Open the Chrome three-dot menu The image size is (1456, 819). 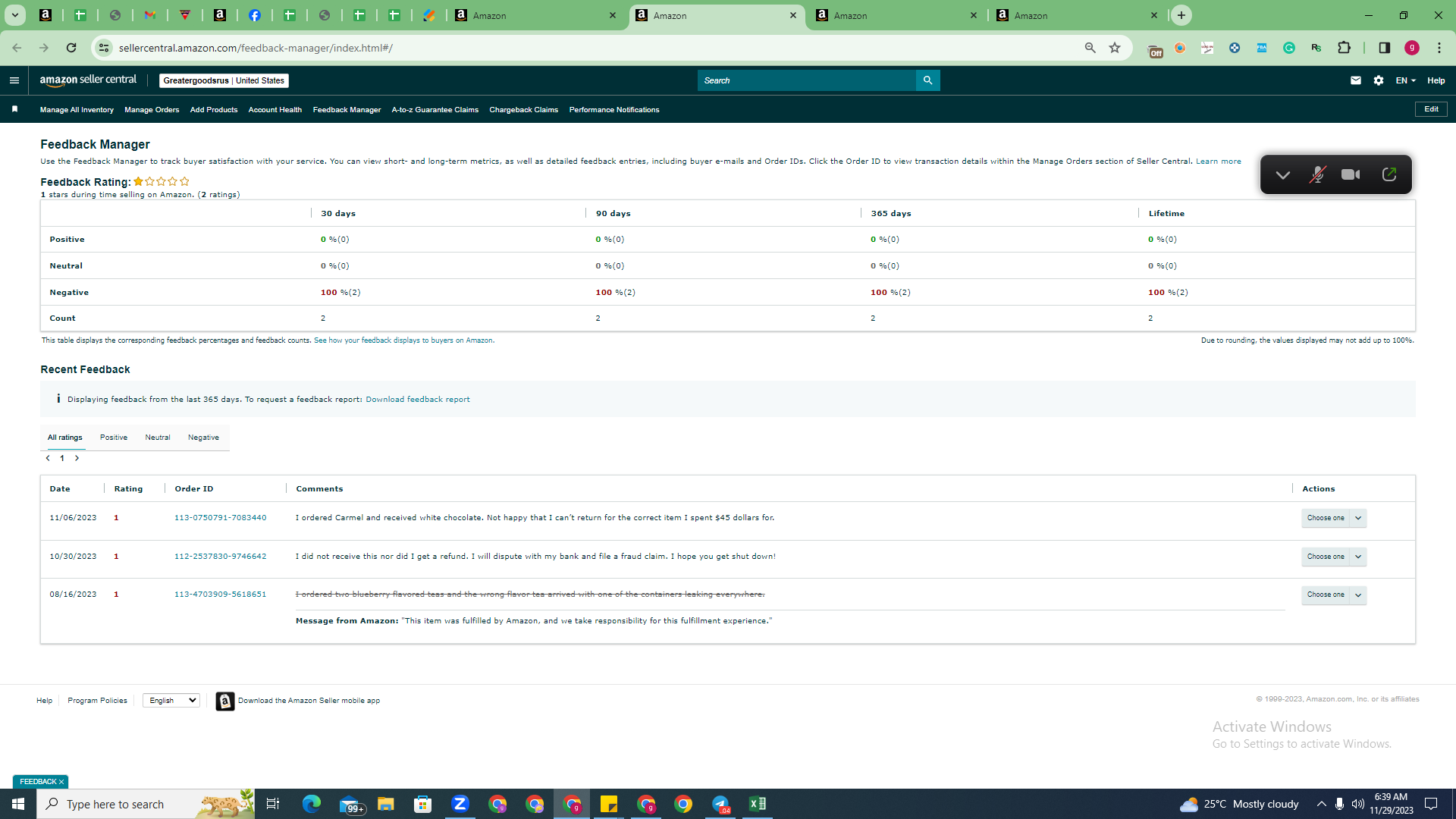(x=1439, y=48)
